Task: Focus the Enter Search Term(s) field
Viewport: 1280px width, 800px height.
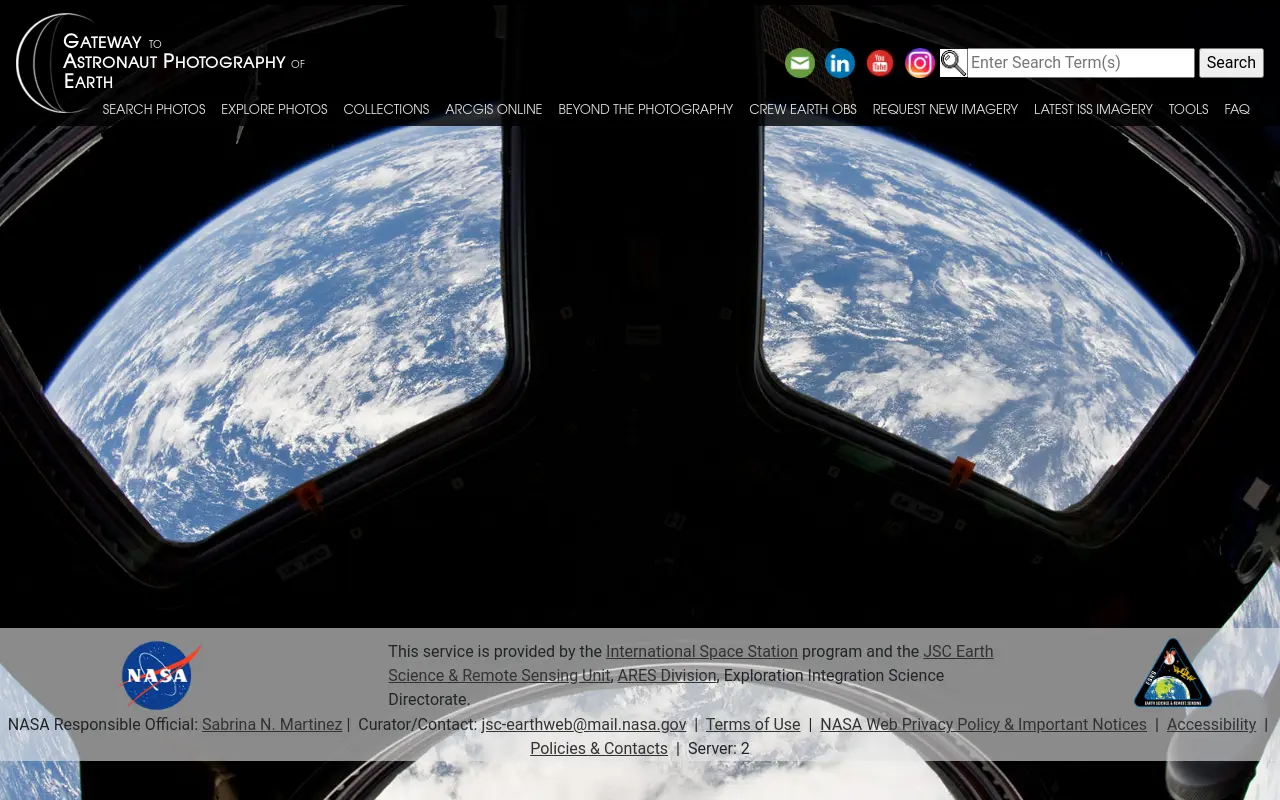Action: (1080, 63)
